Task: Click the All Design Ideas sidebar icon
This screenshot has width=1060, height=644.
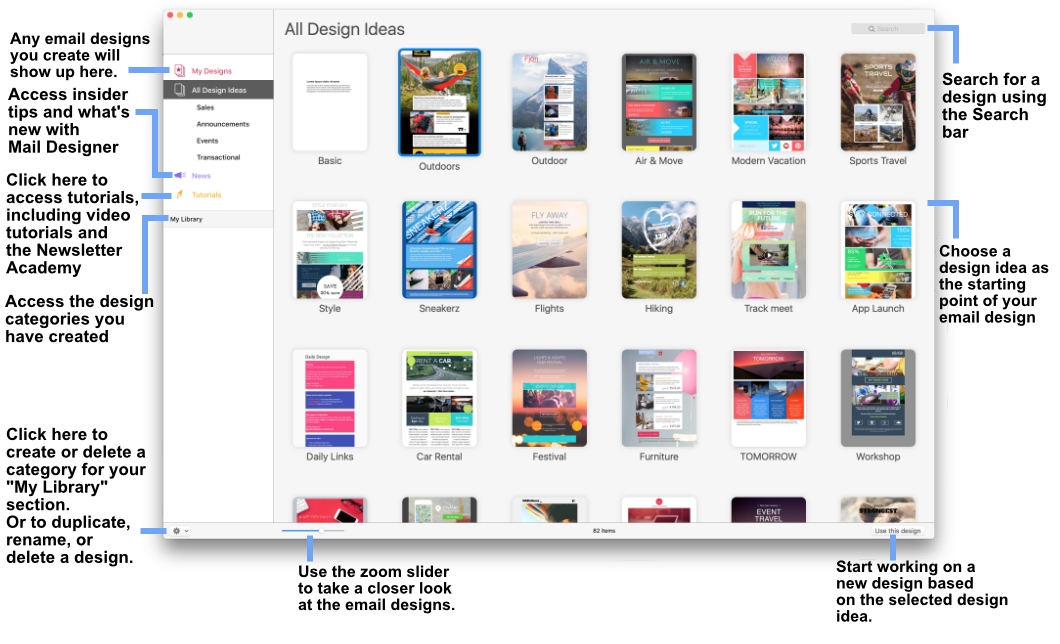Action: (x=180, y=90)
